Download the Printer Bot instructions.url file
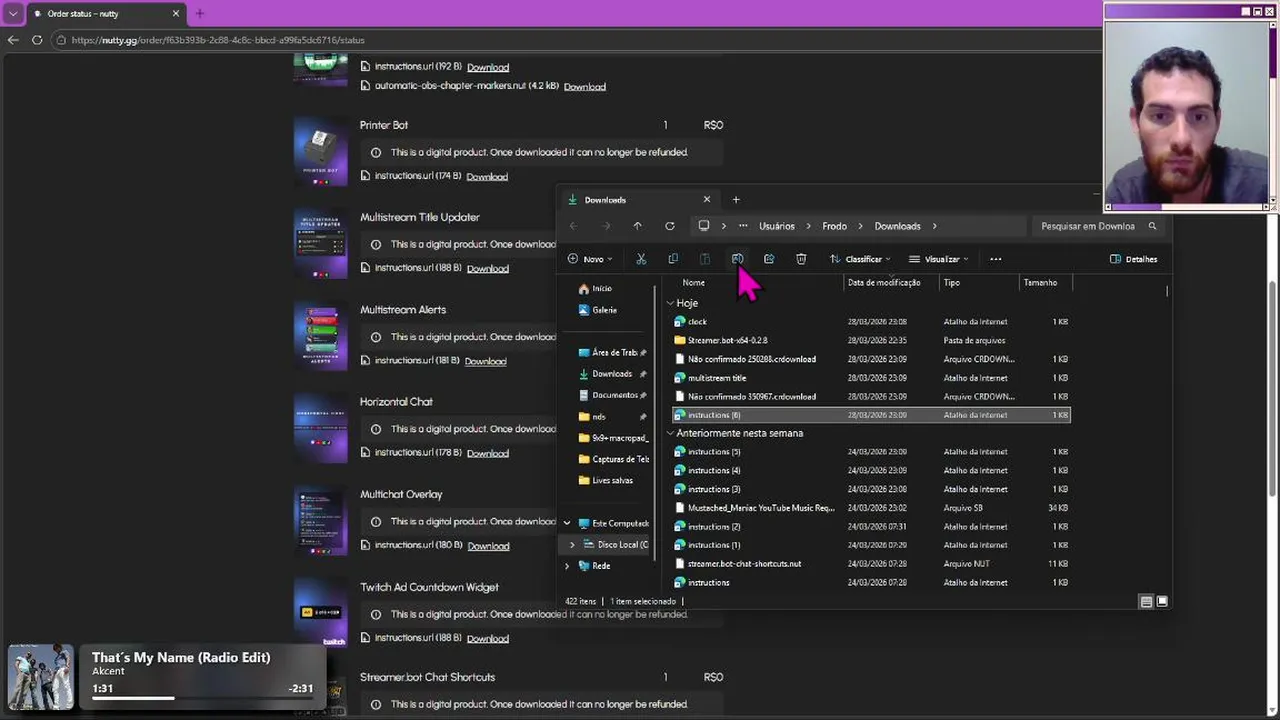Image resolution: width=1280 pixels, height=720 pixels. 487,177
